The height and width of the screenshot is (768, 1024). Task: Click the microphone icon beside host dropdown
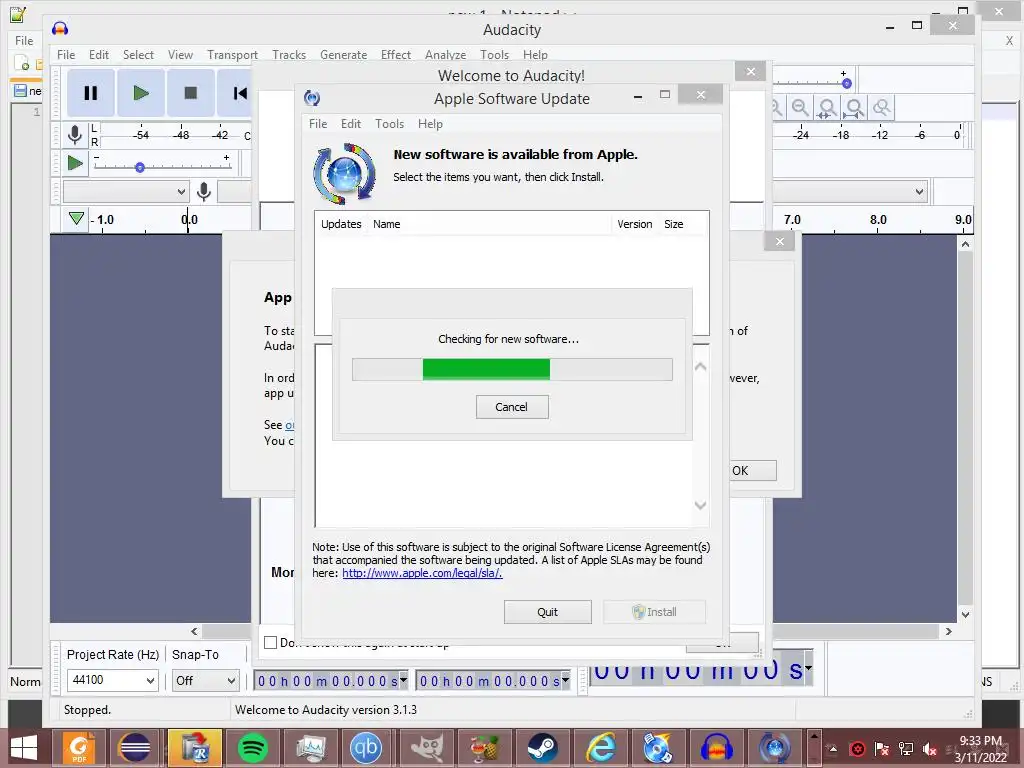[204, 191]
